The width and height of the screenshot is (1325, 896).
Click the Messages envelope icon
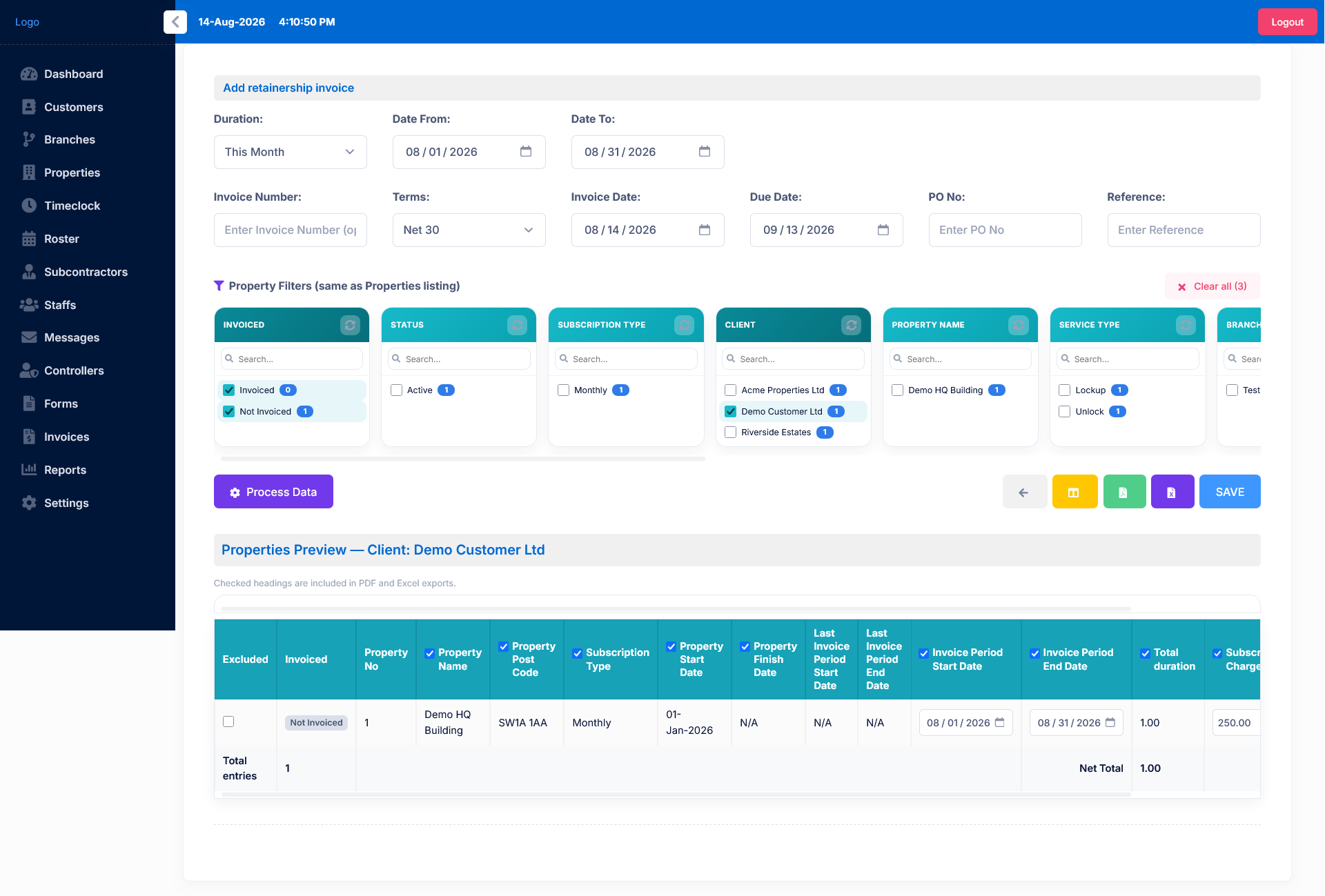(29, 337)
